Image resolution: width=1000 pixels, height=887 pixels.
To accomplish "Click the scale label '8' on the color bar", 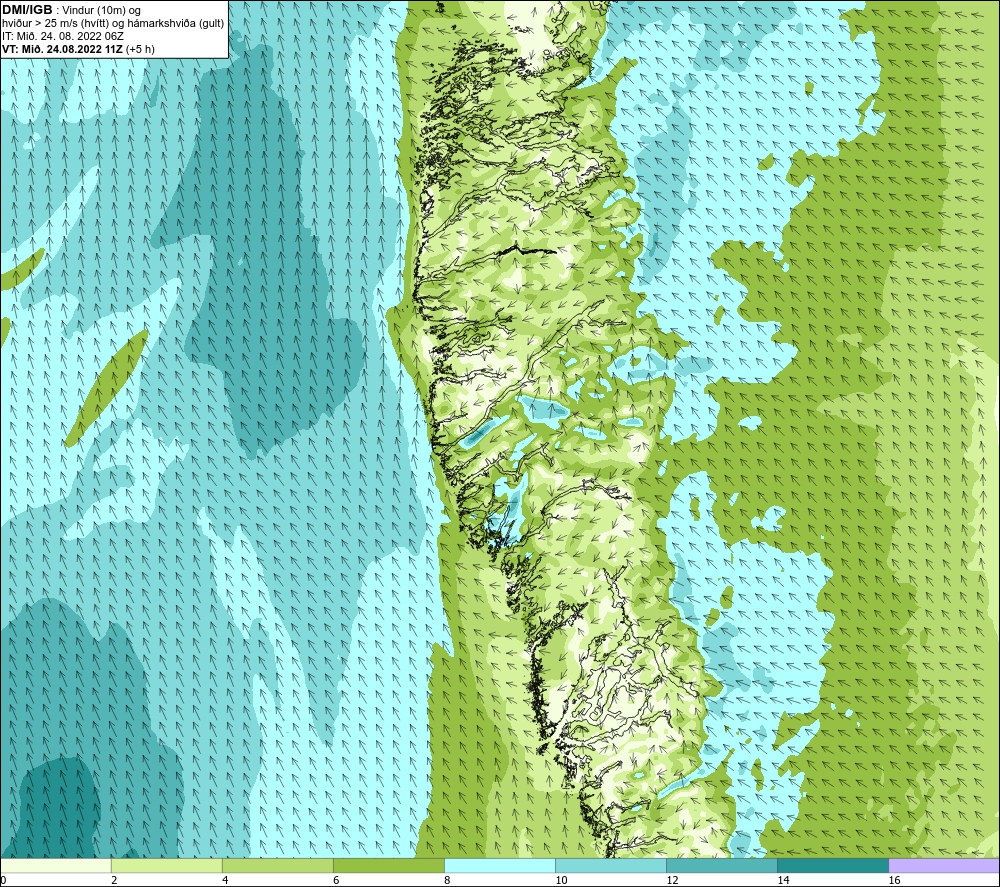I will pos(447,880).
